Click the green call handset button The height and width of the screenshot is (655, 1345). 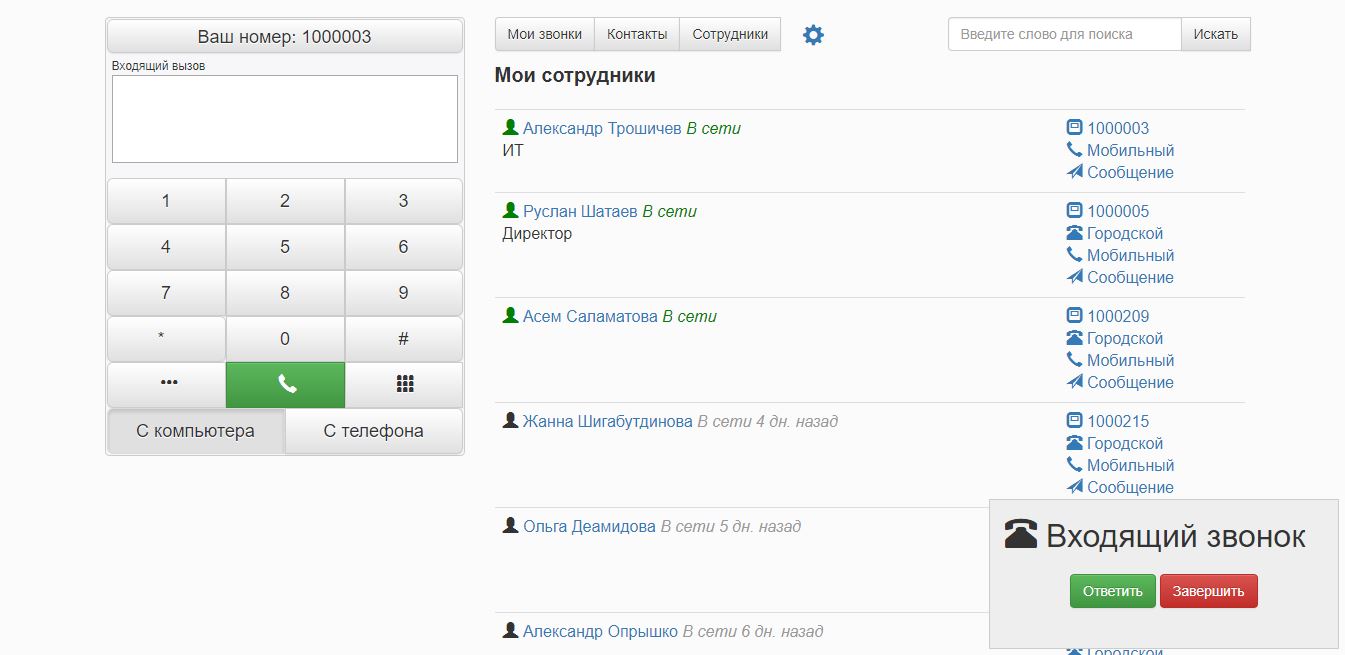pos(285,385)
